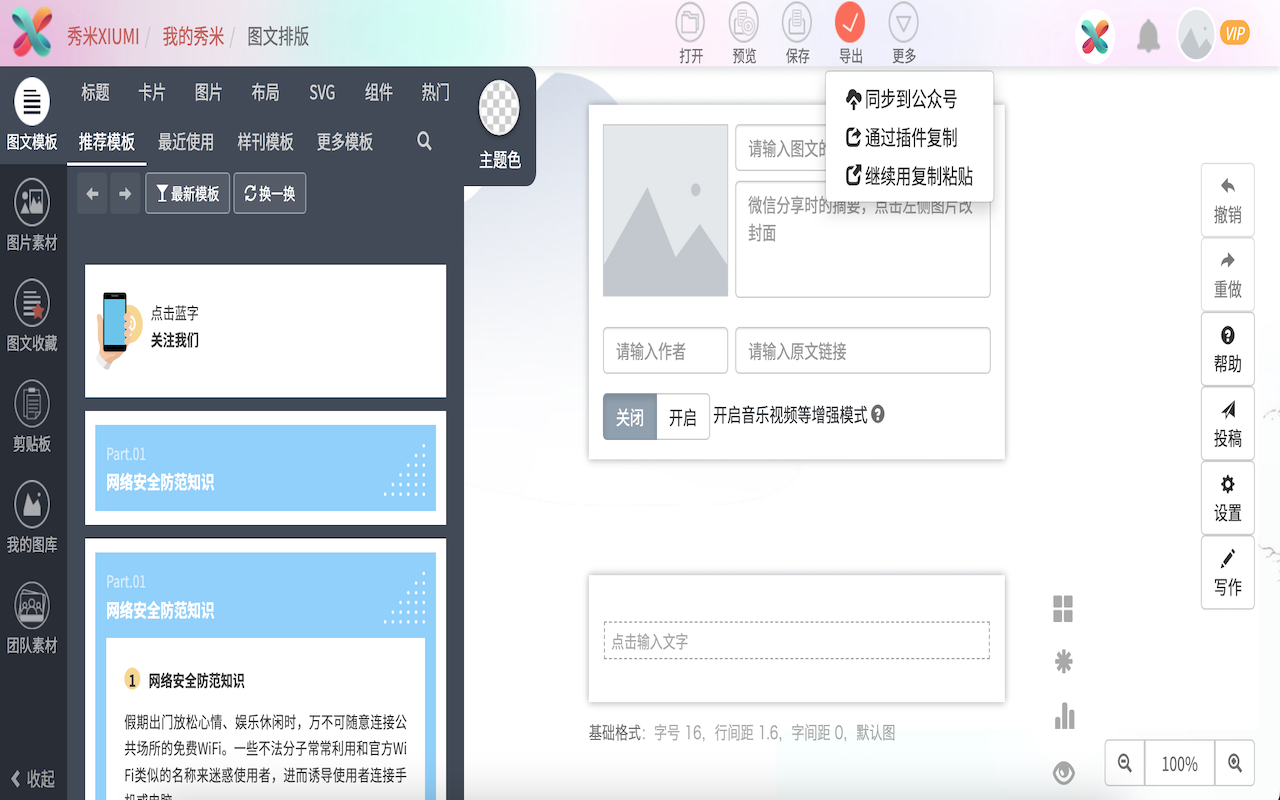The height and width of the screenshot is (800, 1280).
Task: Redo with the 重做 icon
Action: tap(1227, 274)
